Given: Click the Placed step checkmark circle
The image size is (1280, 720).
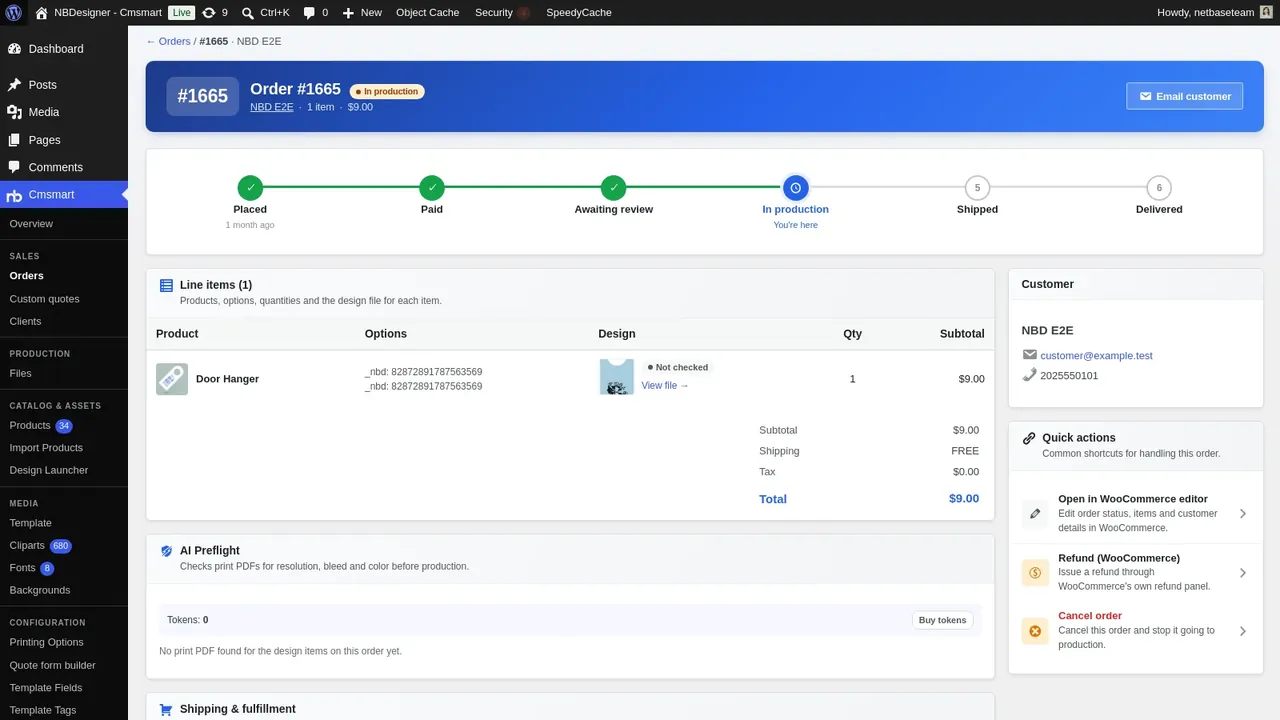Looking at the screenshot, I should pyautogui.click(x=250, y=187).
